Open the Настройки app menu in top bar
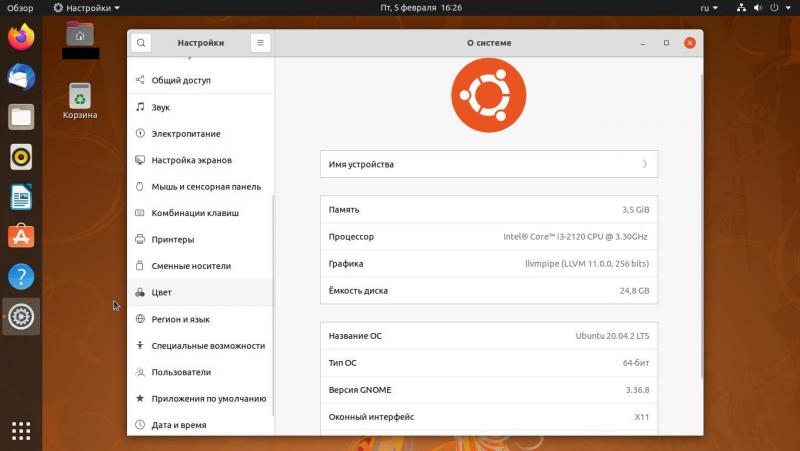 (87, 7)
